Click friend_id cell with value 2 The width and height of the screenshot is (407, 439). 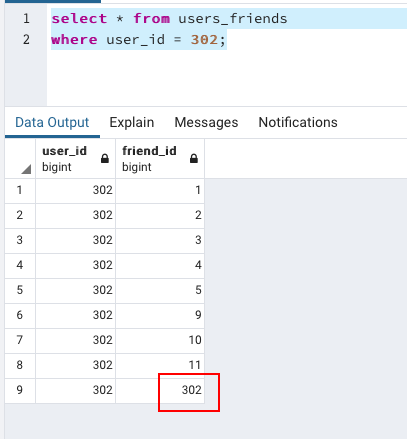coord(160,215)
